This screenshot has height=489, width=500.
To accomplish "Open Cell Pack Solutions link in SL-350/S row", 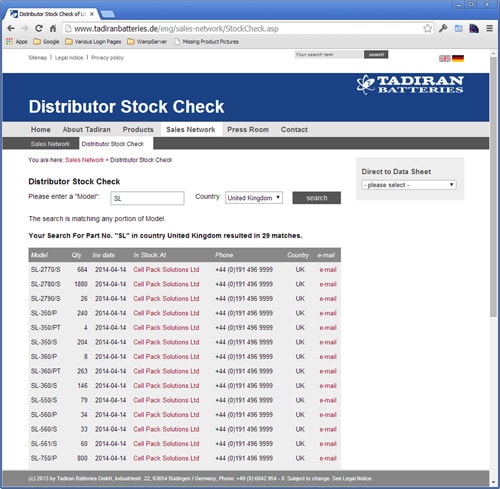I will (166, 342).
